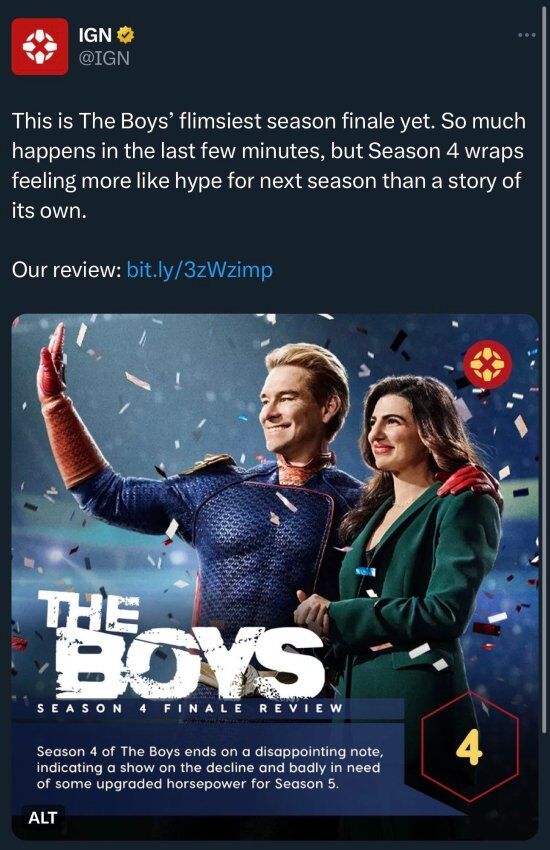Click the gold eagle shoulder pad on suit
This screenshot has width=550, height=850.
coord(209,464)
